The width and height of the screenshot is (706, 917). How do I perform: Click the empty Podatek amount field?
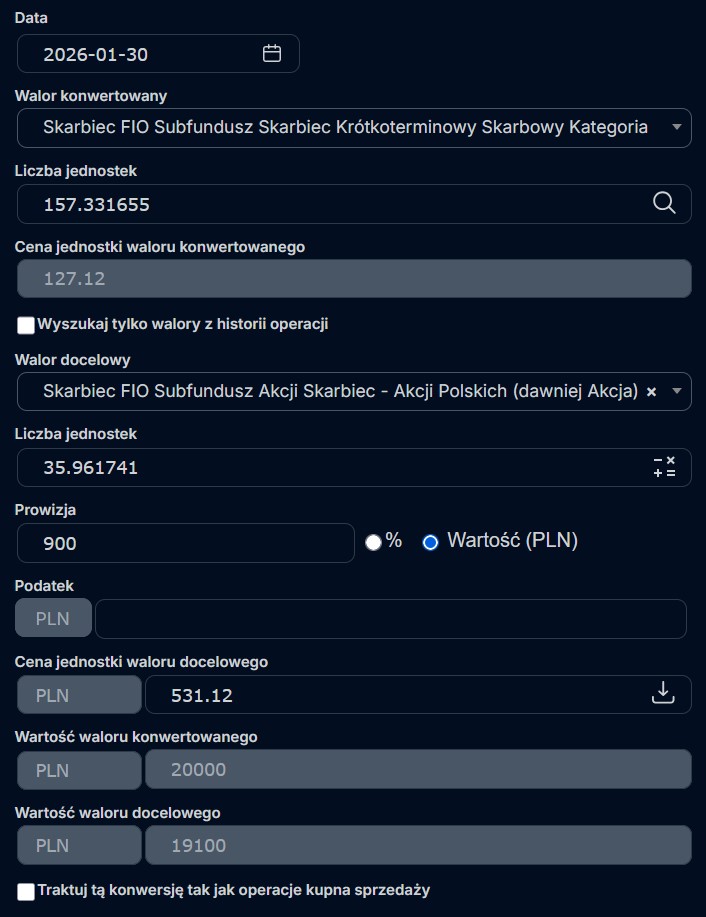coord(390,619)
